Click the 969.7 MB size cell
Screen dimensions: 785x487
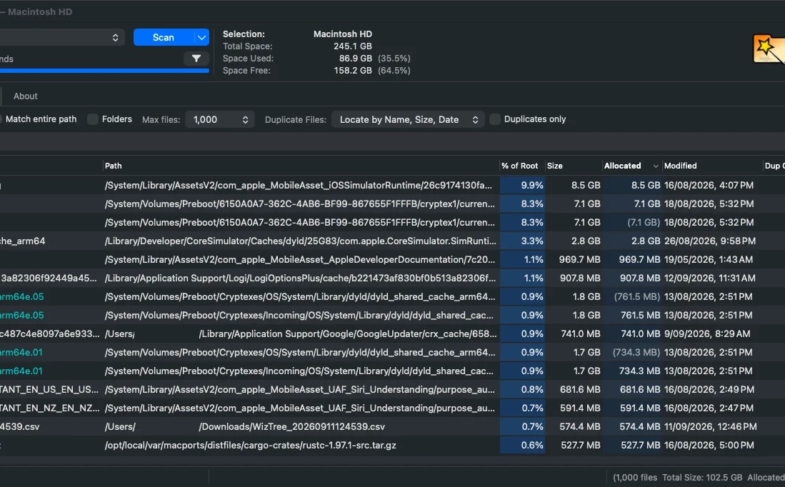(579, 259)
